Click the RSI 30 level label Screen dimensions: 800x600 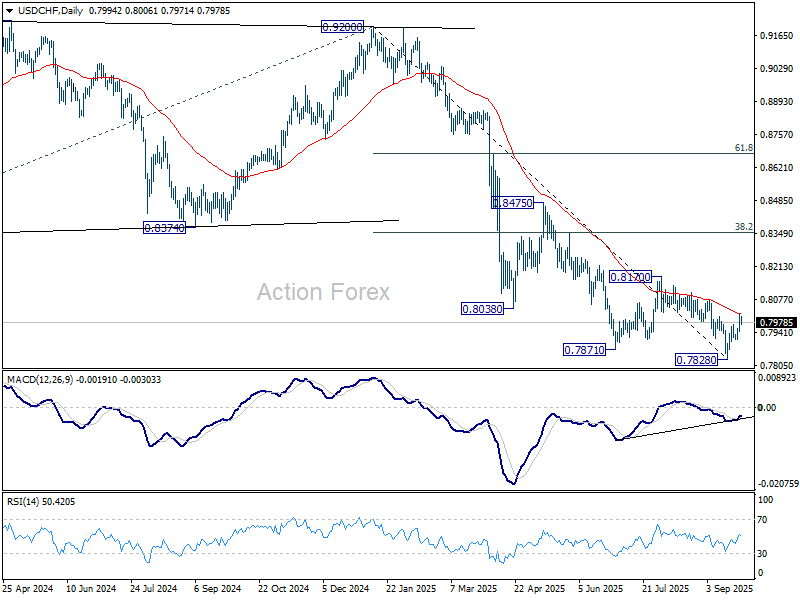[x=762, y=553]
